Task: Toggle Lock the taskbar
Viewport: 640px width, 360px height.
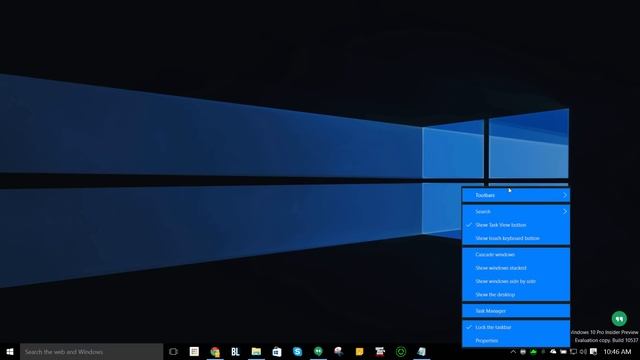Action: [x=516, y=327]
